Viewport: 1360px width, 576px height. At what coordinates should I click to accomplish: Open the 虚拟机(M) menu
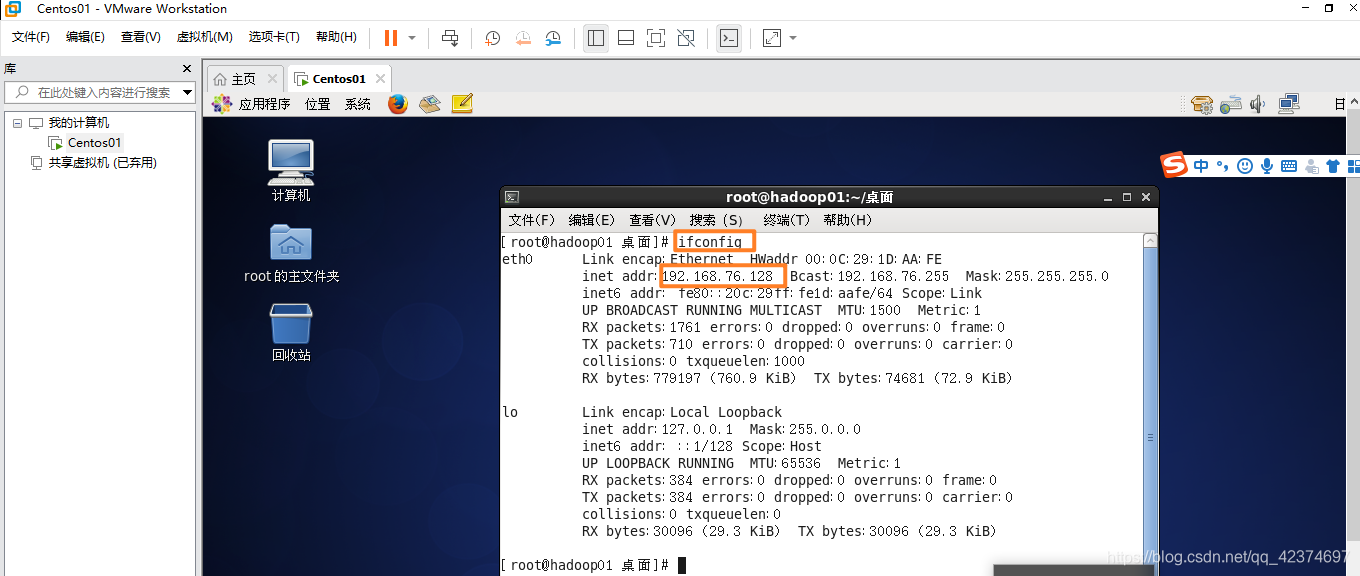204,36
